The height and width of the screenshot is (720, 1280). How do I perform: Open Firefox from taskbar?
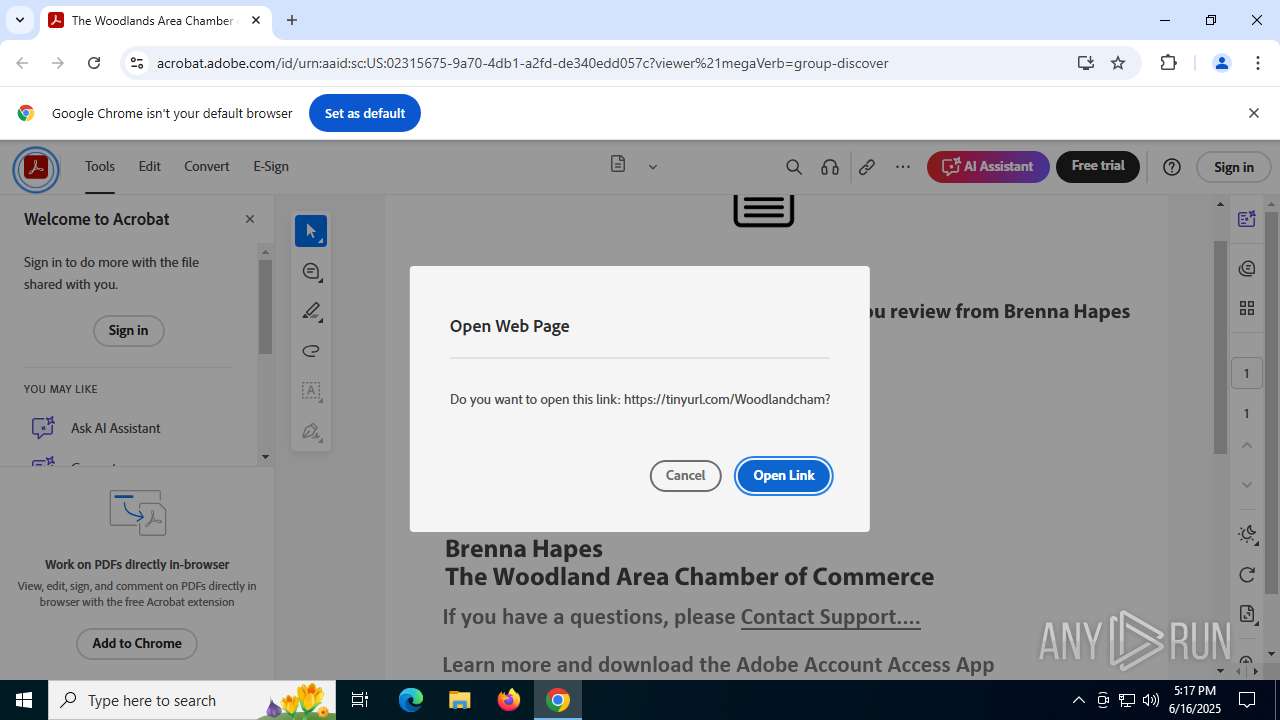click(x=509, y=700)
